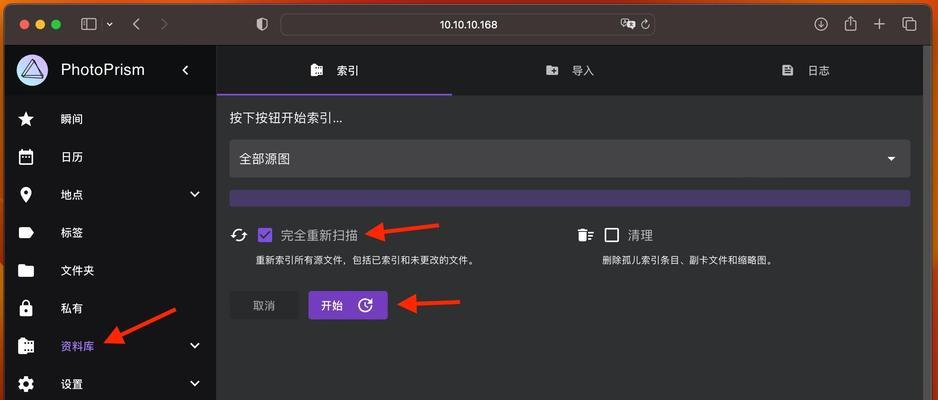Click the translate icon in address bar

(x=628, y=25)
